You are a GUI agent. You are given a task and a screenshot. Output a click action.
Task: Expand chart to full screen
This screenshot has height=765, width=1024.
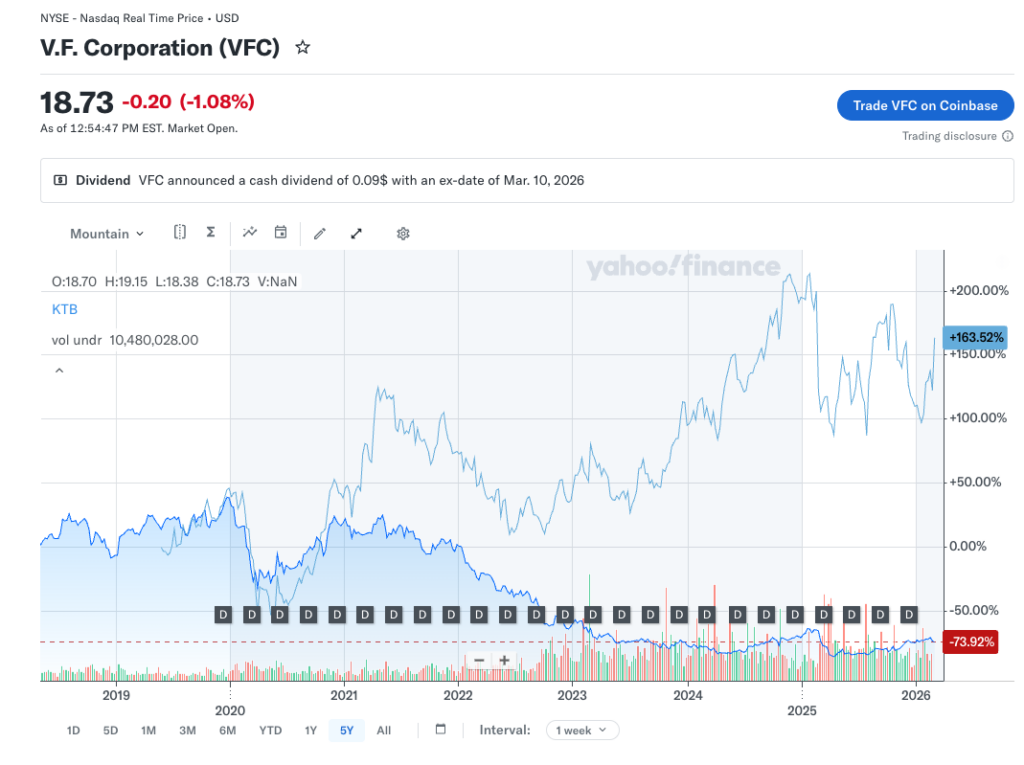(356, 233)
